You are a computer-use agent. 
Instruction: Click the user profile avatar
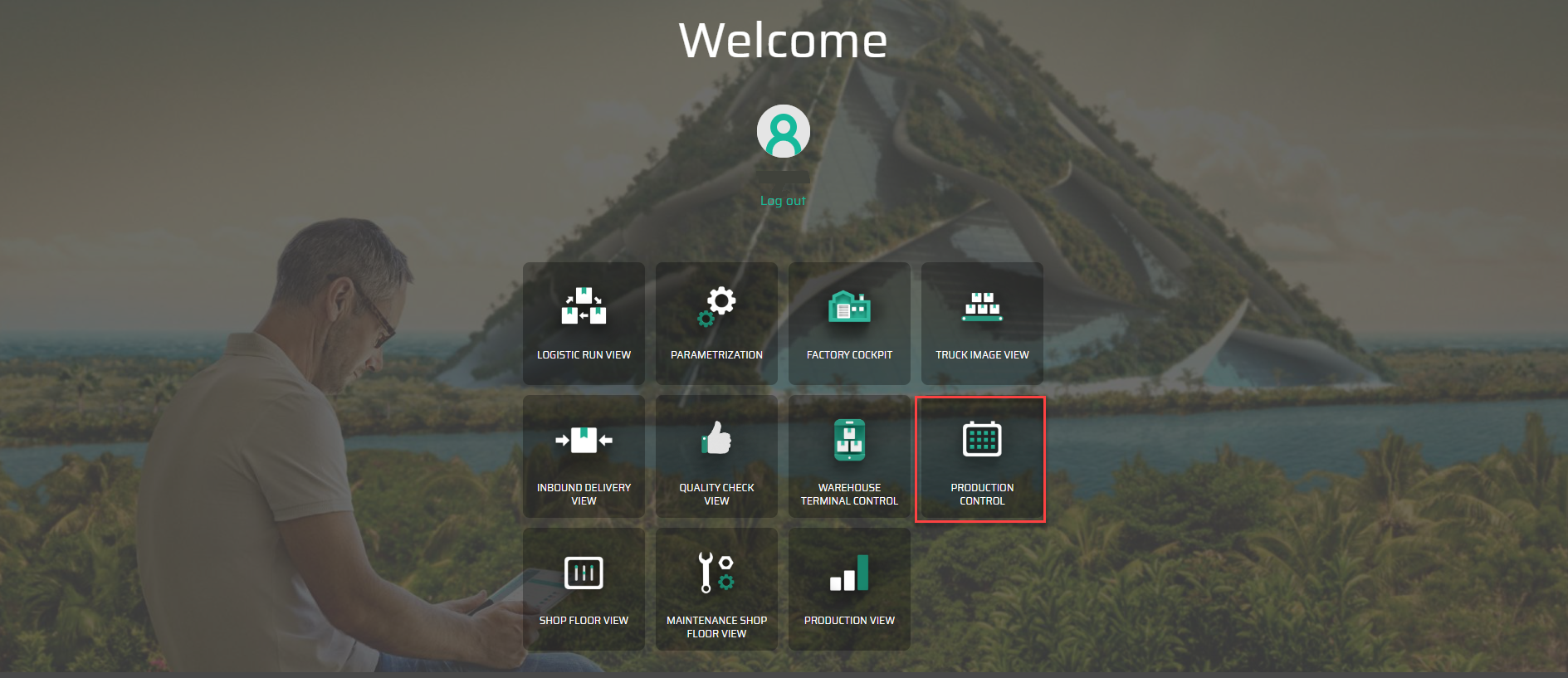coord(783,131)
